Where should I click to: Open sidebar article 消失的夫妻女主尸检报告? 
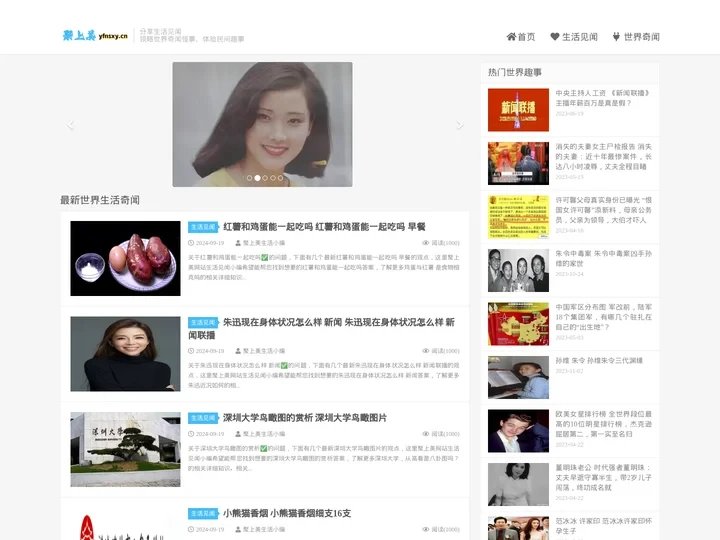click(603, 157)
